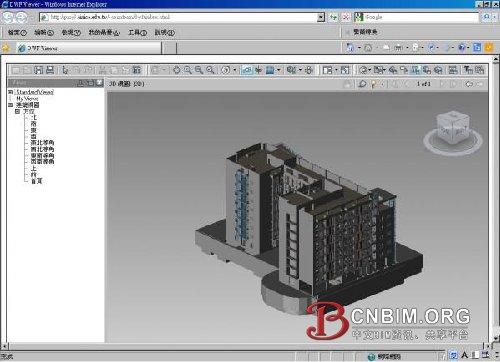Click the IE Favorites star icon

pos(6,48)
